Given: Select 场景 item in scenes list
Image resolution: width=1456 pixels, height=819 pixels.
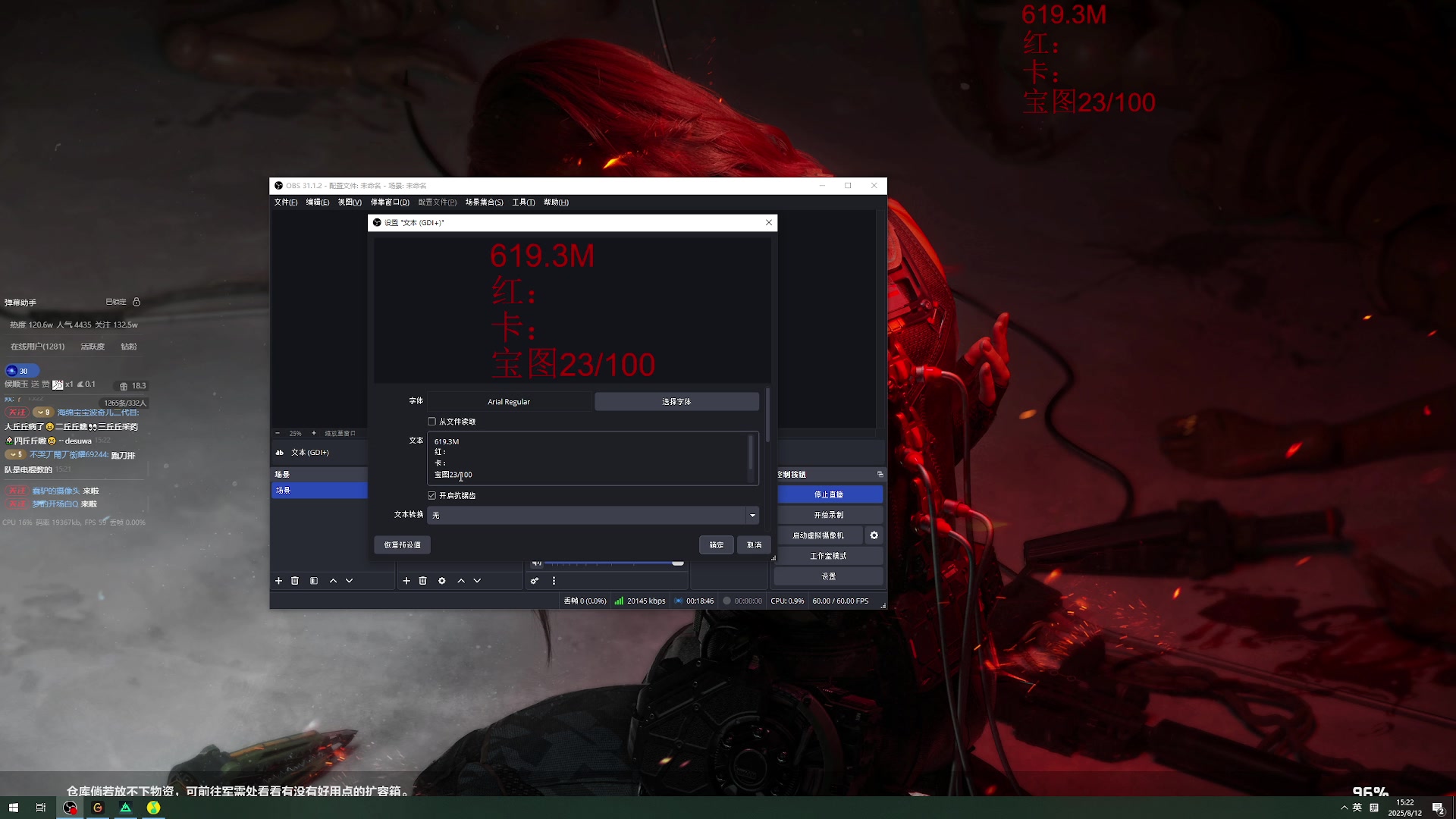Looking at the screenshot, I should point(319,491).
